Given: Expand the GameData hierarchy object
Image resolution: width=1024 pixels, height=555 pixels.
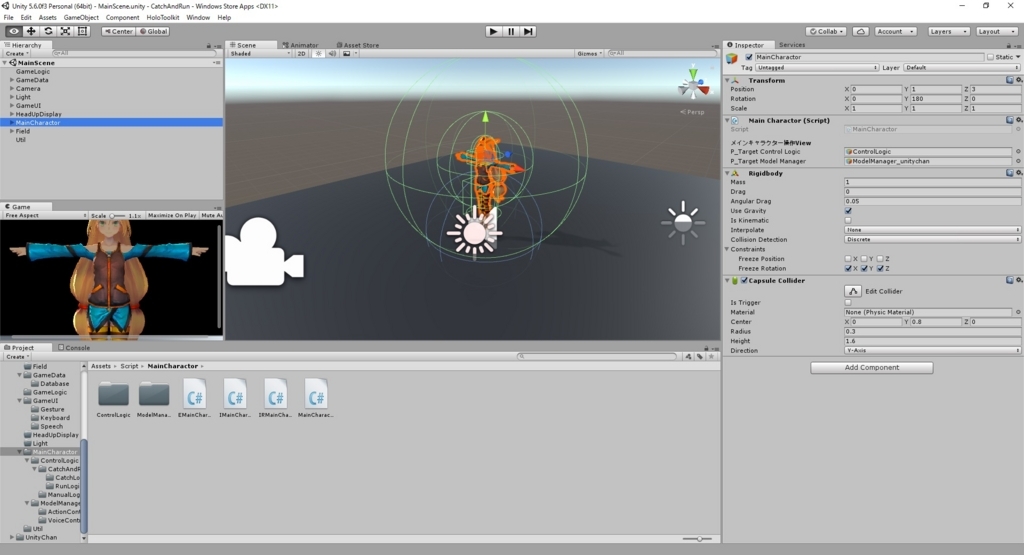Looking at the screenshot, I should pyautogui.click(x=12, y=80).
